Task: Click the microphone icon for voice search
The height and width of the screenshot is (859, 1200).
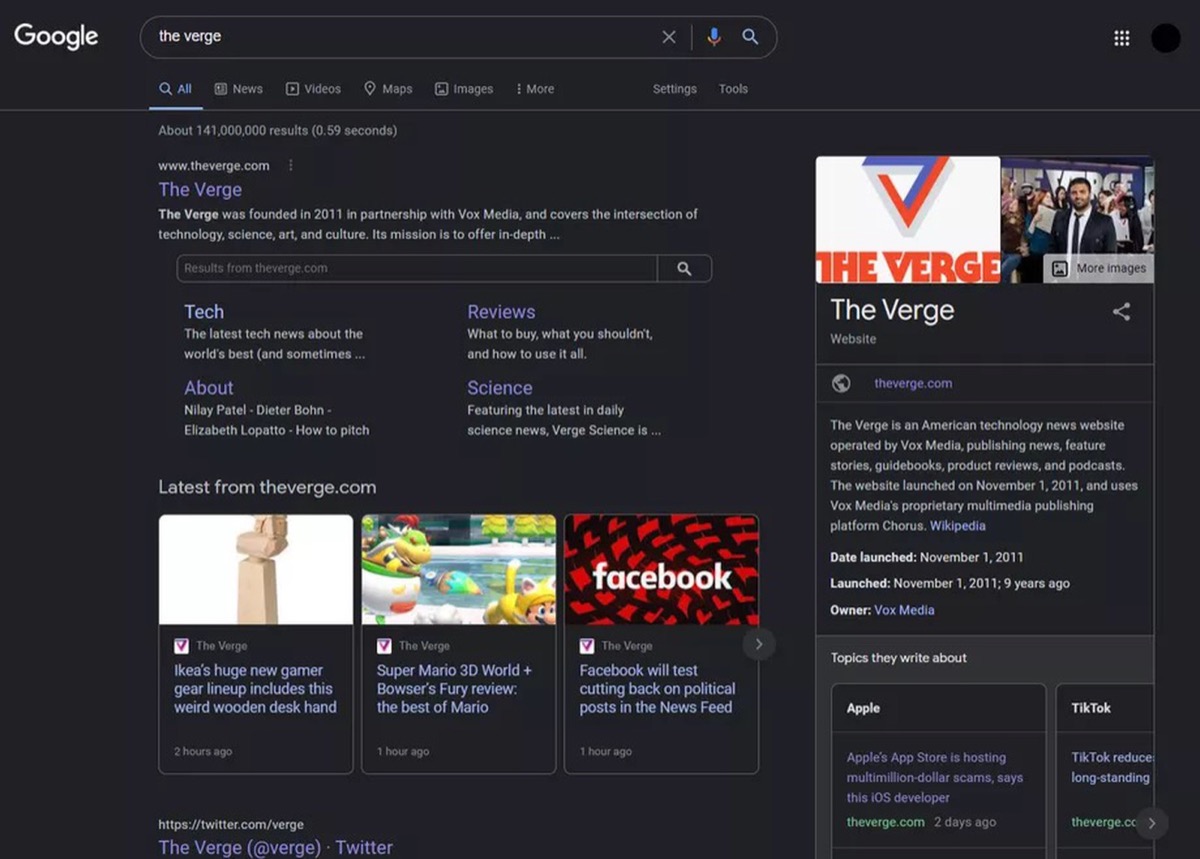Action: tap(714, 36)
